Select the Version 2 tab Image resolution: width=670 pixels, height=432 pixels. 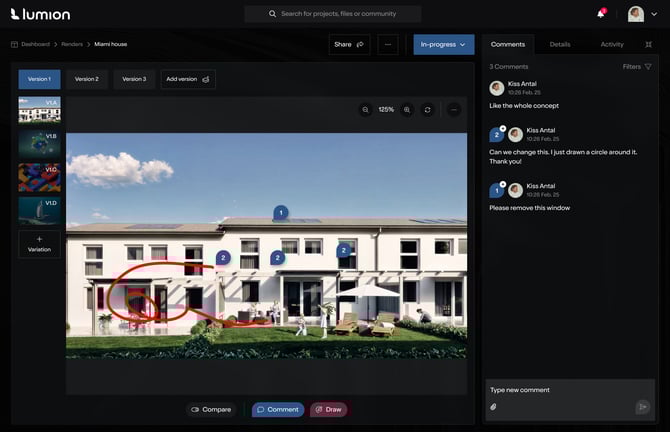(x=87, y=79)
